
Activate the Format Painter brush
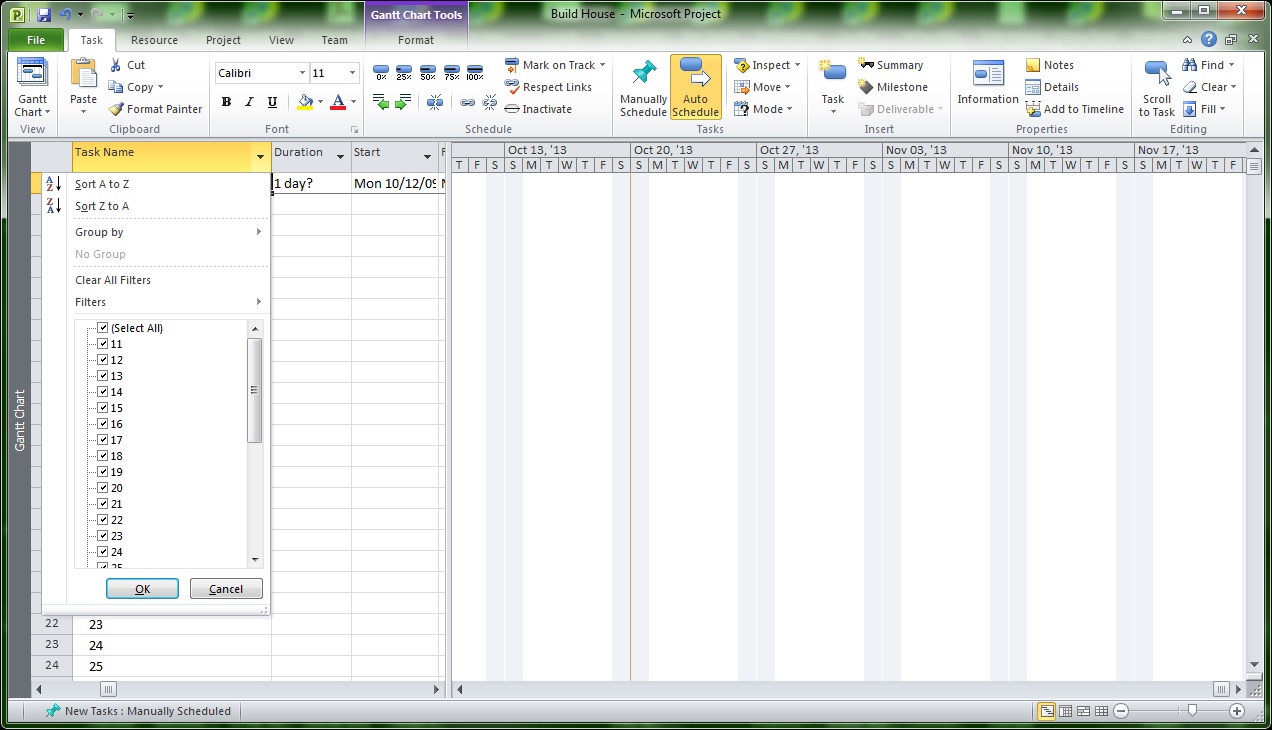[155, 109]
